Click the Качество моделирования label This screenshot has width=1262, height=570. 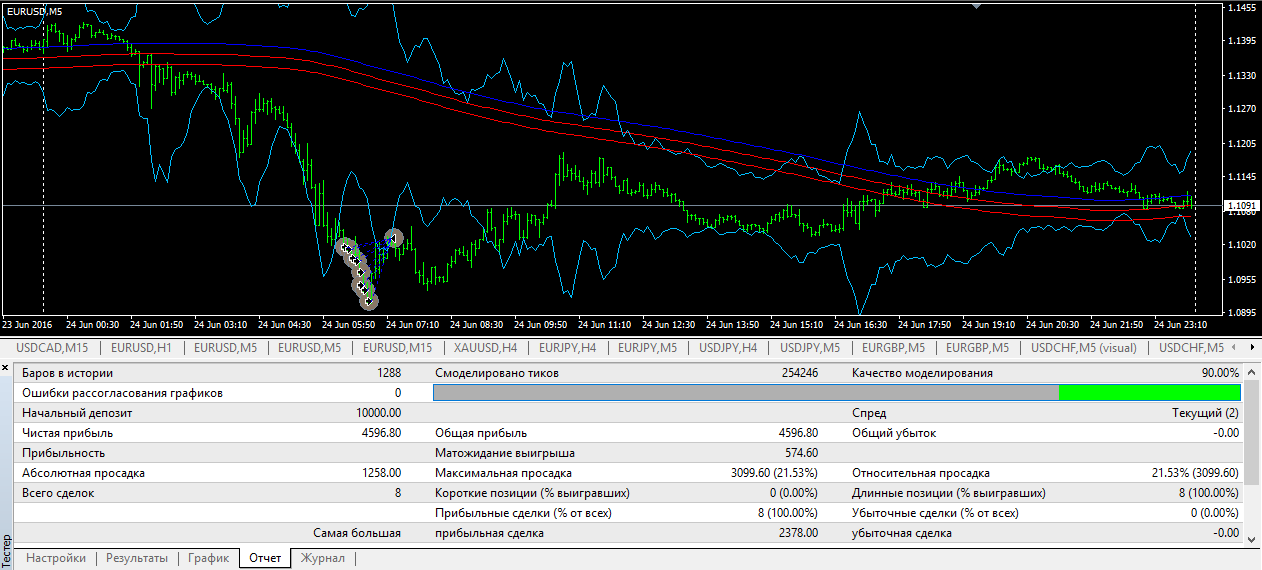[x=922, y=373]
